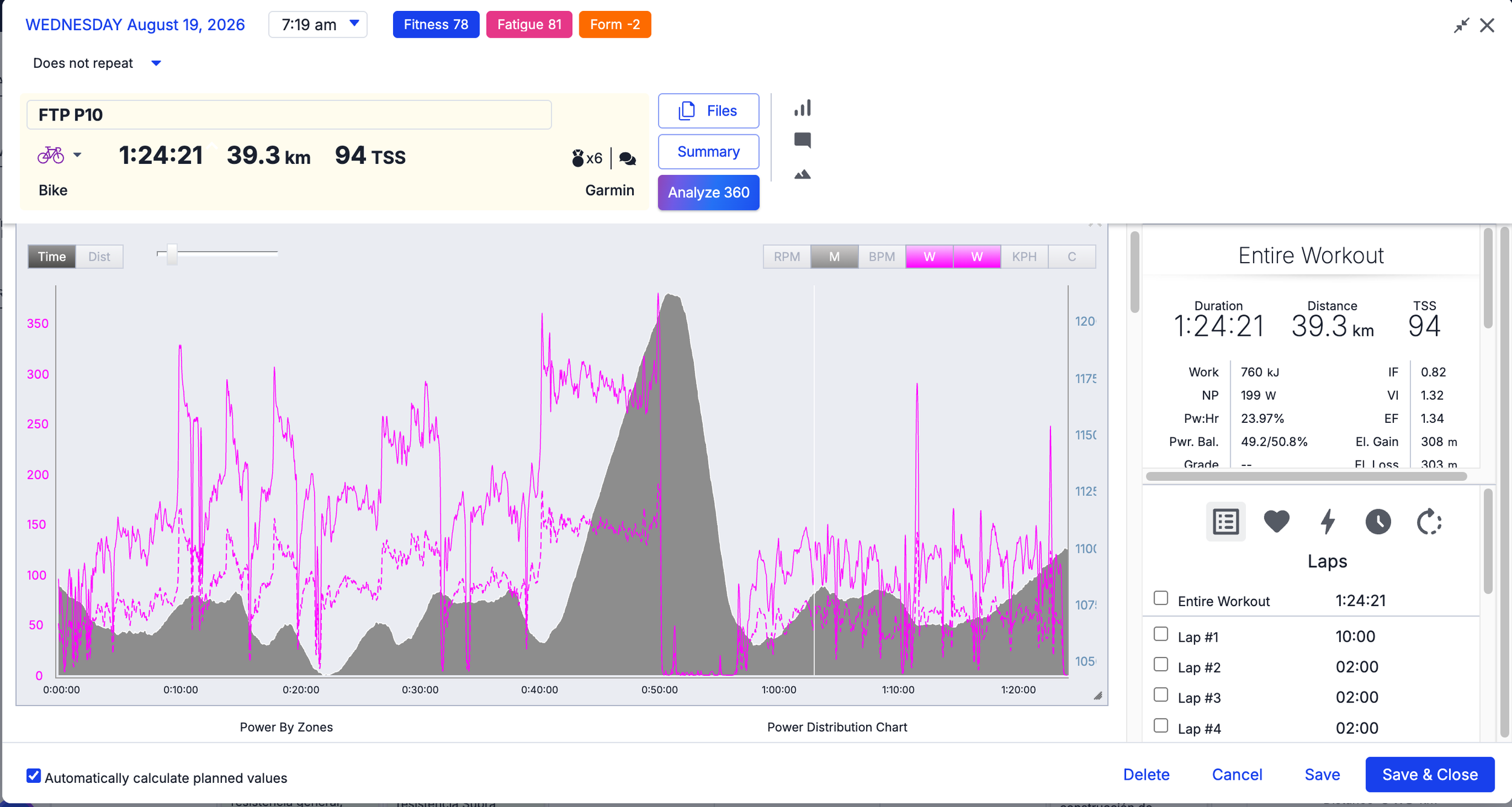Open the cadence circular arrow icon
The image size is (1512, 807).
(1429, 521)
